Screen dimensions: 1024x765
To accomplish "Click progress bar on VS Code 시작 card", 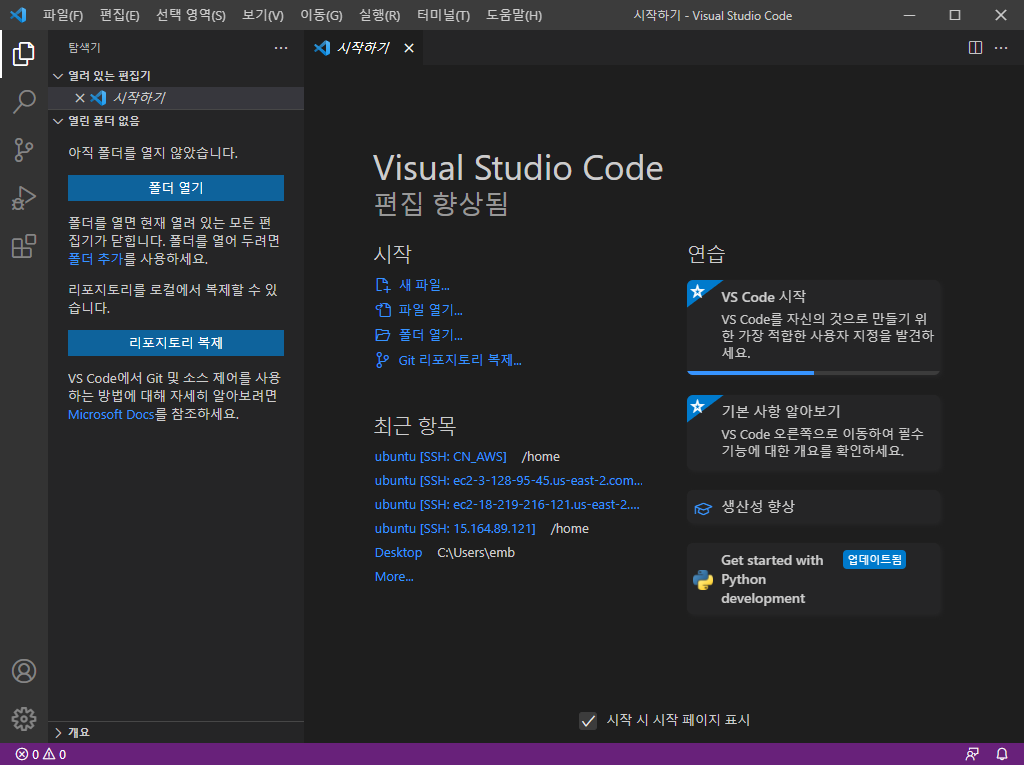I will (x=814, y=373).
